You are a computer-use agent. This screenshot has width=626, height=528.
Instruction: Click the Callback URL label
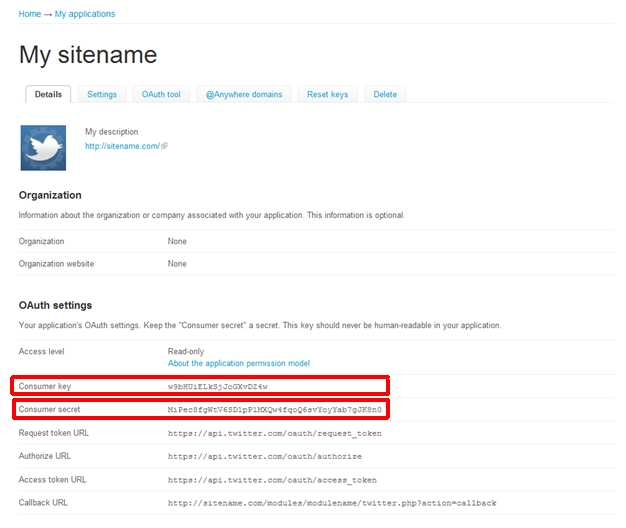43,502
